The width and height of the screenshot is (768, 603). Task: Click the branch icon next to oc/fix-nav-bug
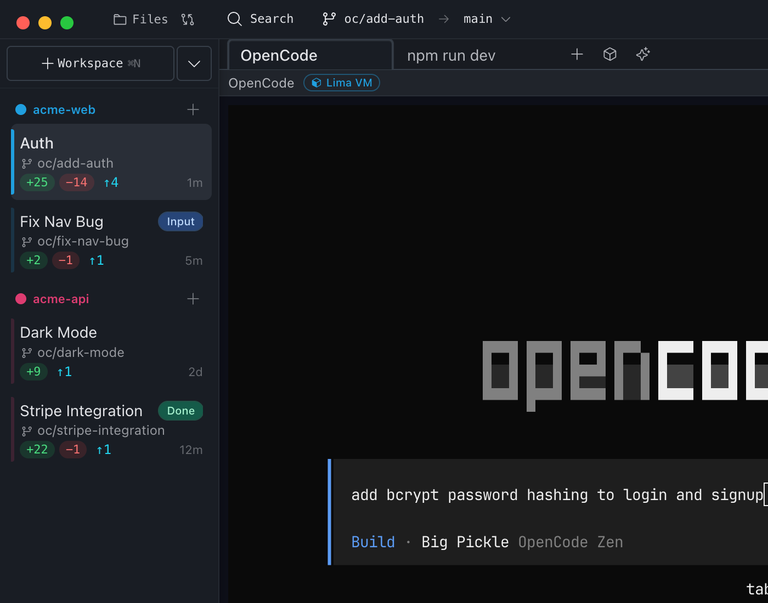click(27, 241)
